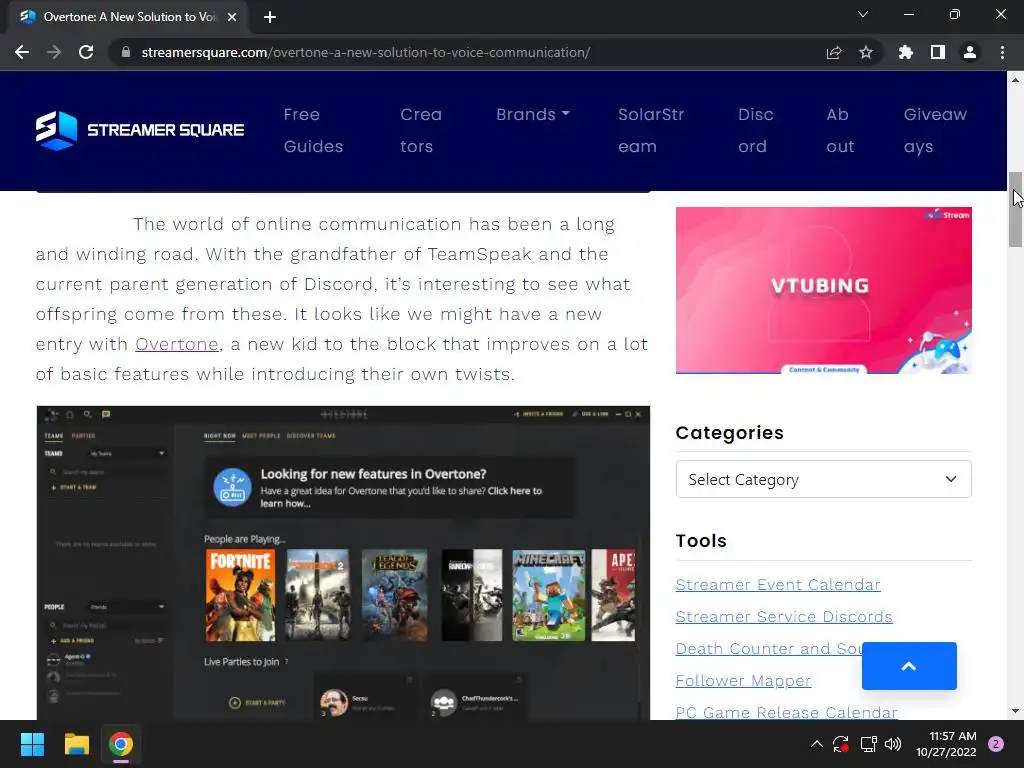This screenshot has height=768, width=1024.
Task: Click the volume speaker tray icon
Action: pyautogui.click(x=893, y=744)
